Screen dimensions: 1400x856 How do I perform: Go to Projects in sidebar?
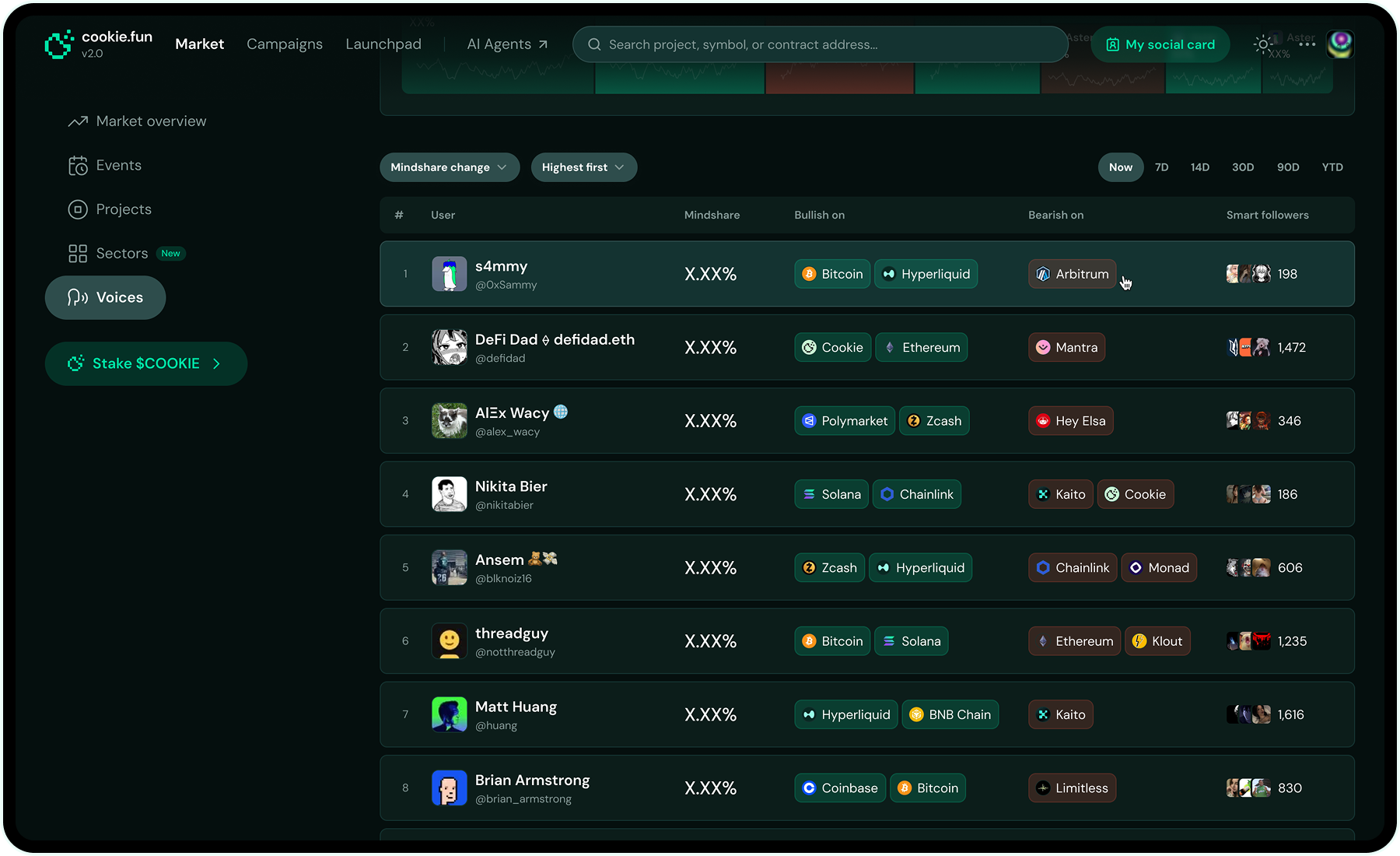[x=110, y=209]
